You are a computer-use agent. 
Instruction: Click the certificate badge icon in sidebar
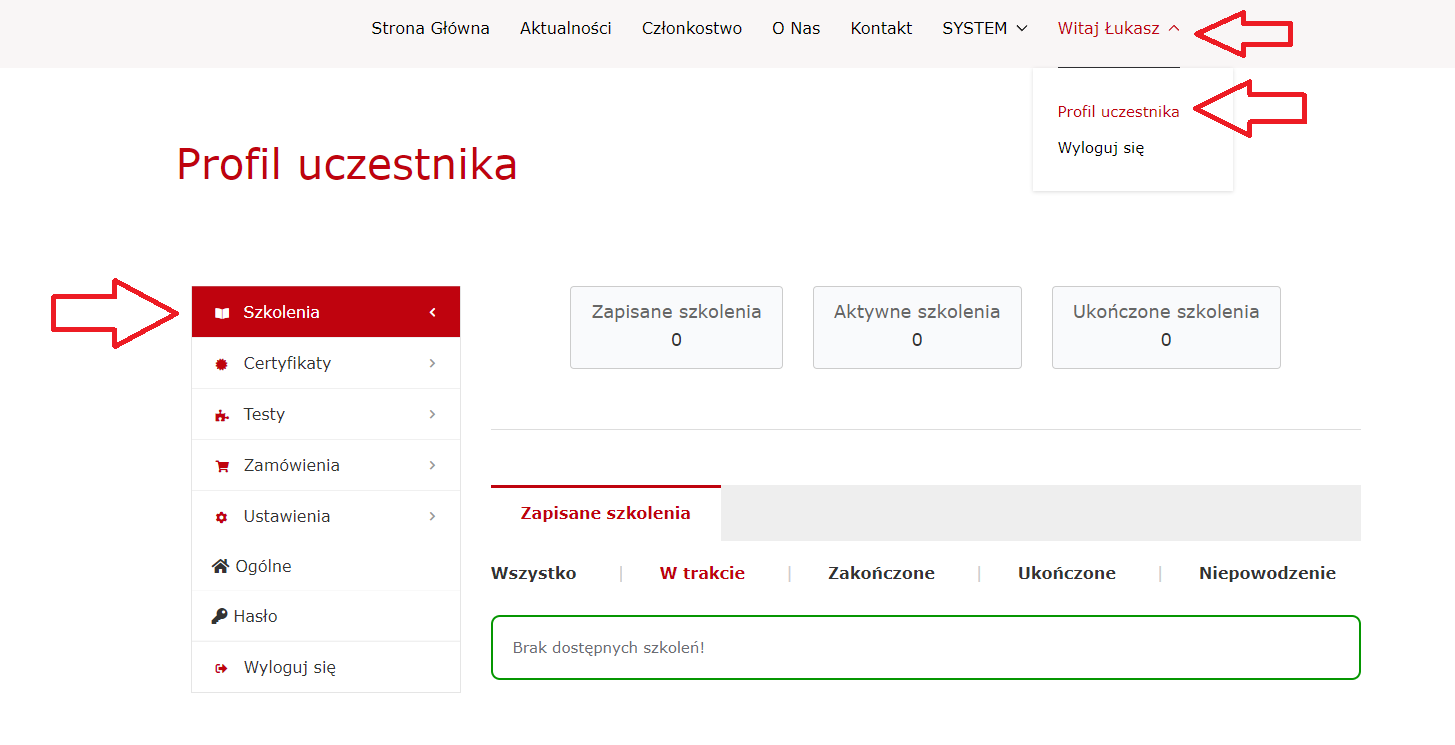222,364
